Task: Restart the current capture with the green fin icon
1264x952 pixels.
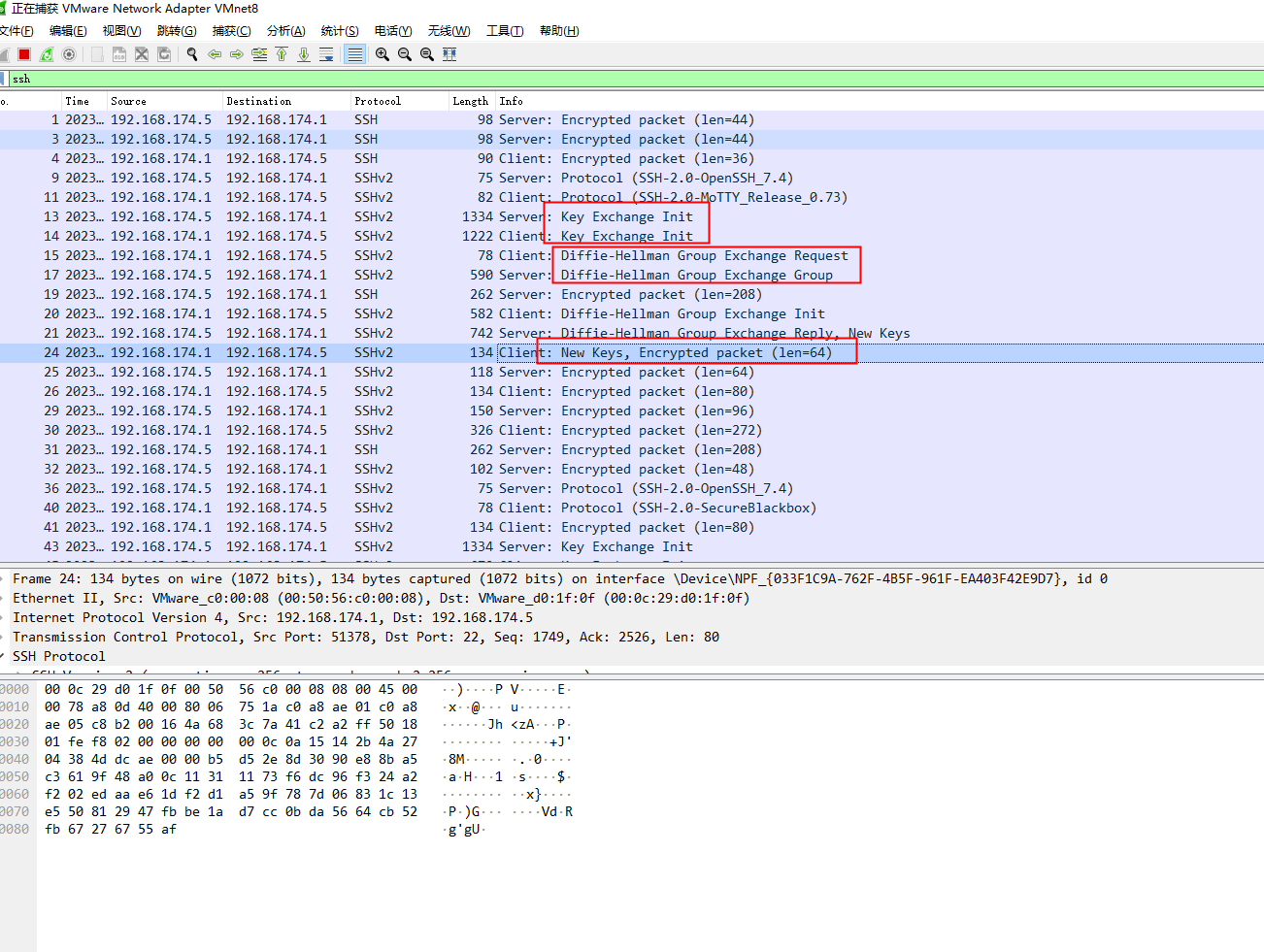Action: click(47, 54)
